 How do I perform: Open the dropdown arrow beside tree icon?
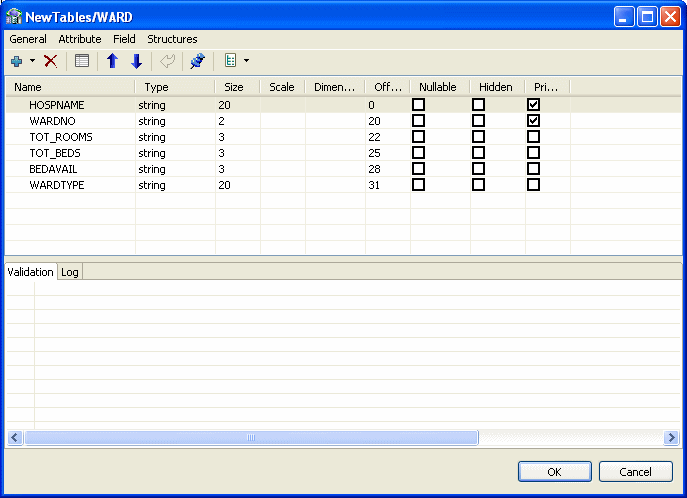(247, 60)
